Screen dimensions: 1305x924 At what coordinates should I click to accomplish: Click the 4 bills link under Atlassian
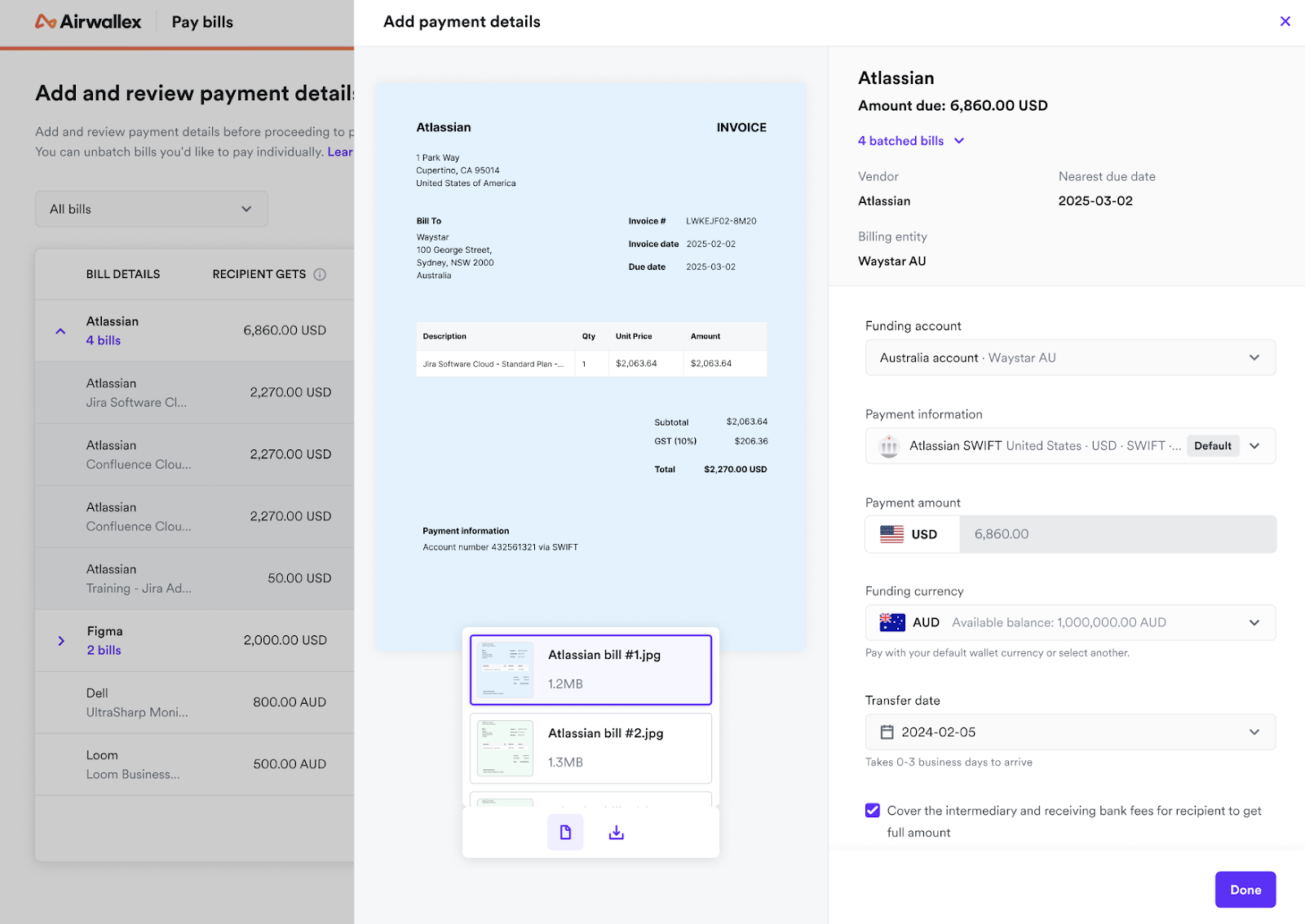104,341
